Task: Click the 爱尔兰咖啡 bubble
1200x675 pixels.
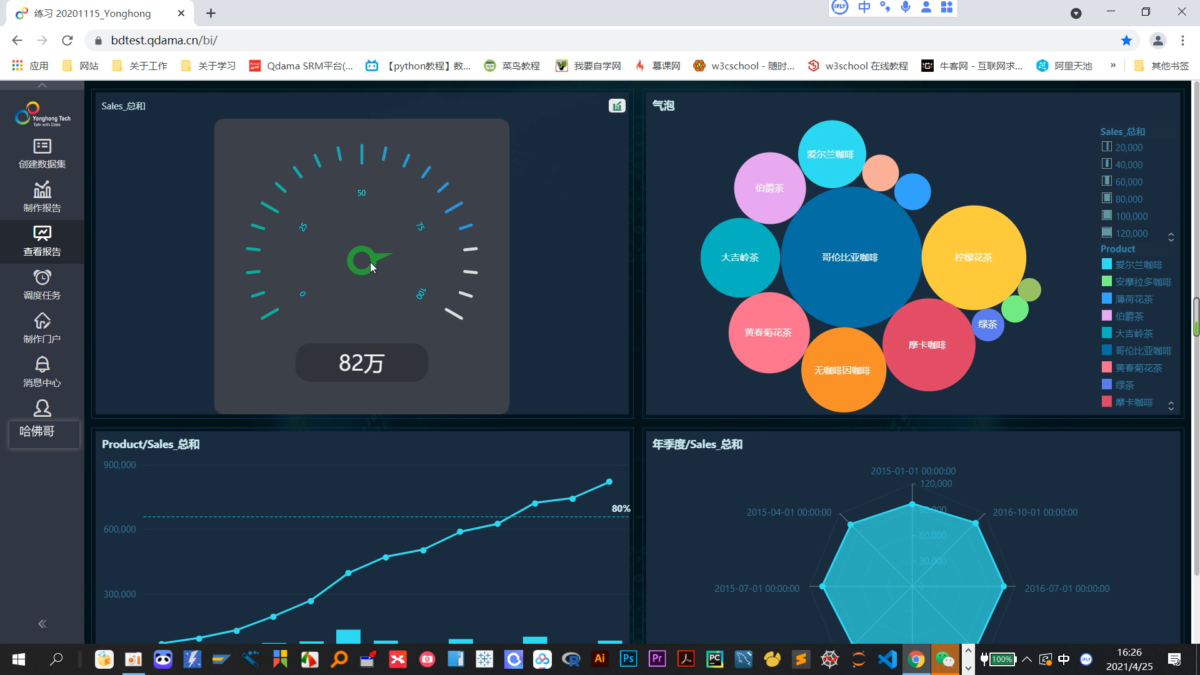Action: [x=832, y=154]
